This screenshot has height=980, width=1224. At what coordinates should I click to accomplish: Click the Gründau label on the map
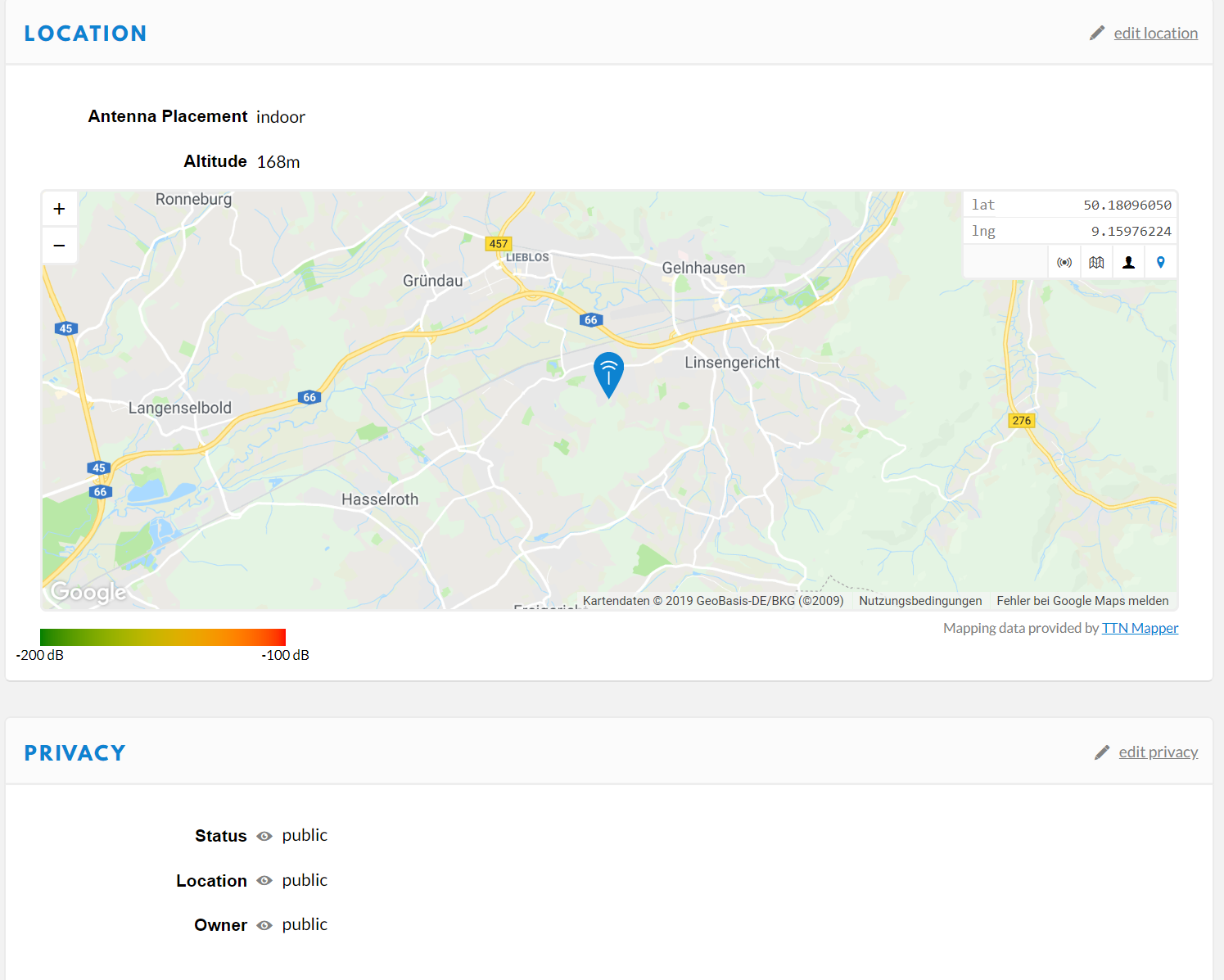(432, 281)
